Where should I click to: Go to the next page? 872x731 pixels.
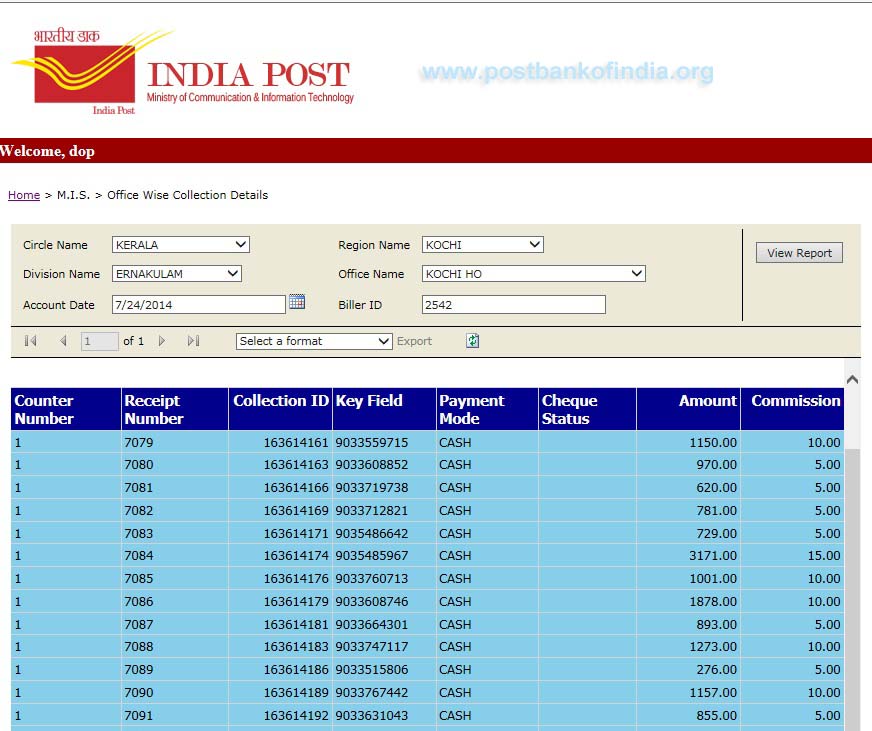click(x=163, y=340)
